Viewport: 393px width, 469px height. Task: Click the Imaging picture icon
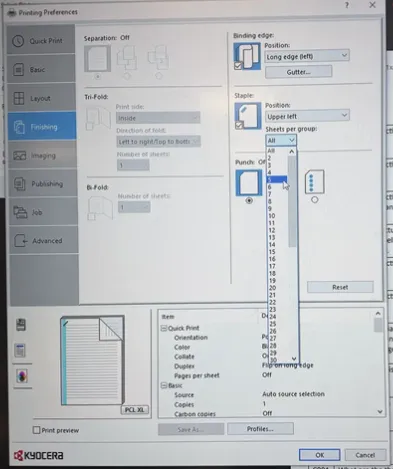20,155
